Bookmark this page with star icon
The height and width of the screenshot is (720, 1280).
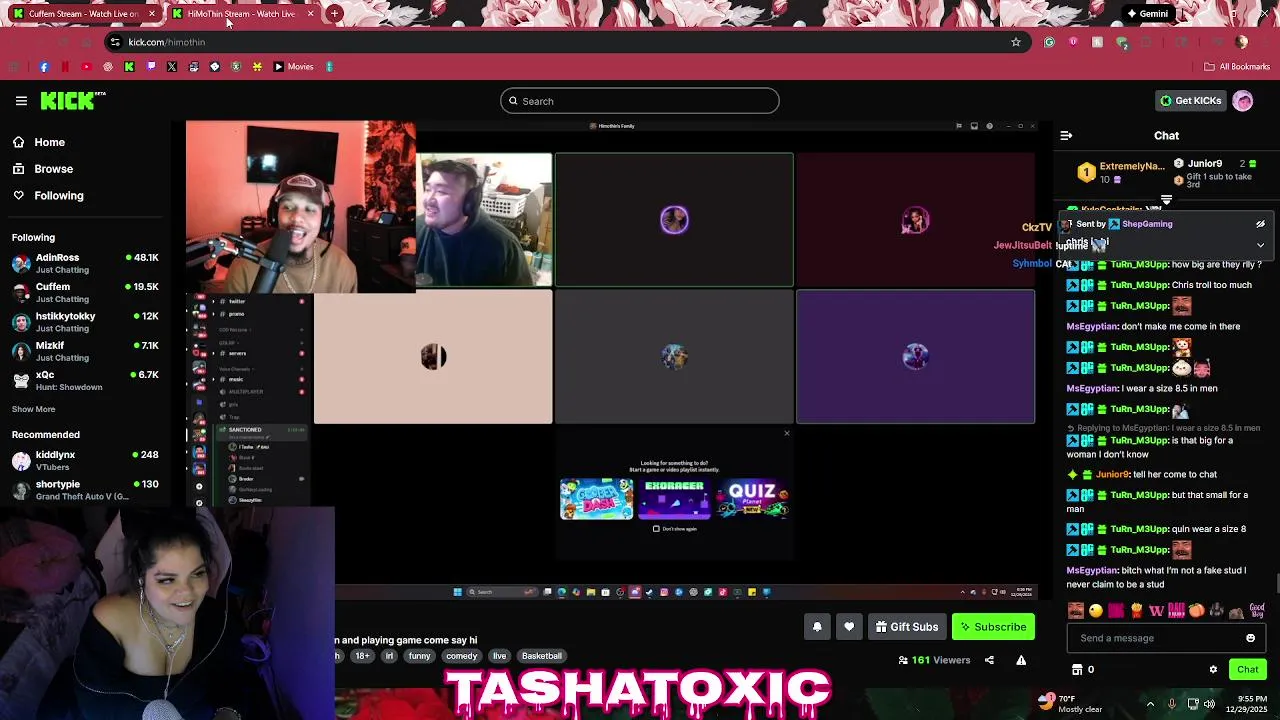click(1016, 42)
